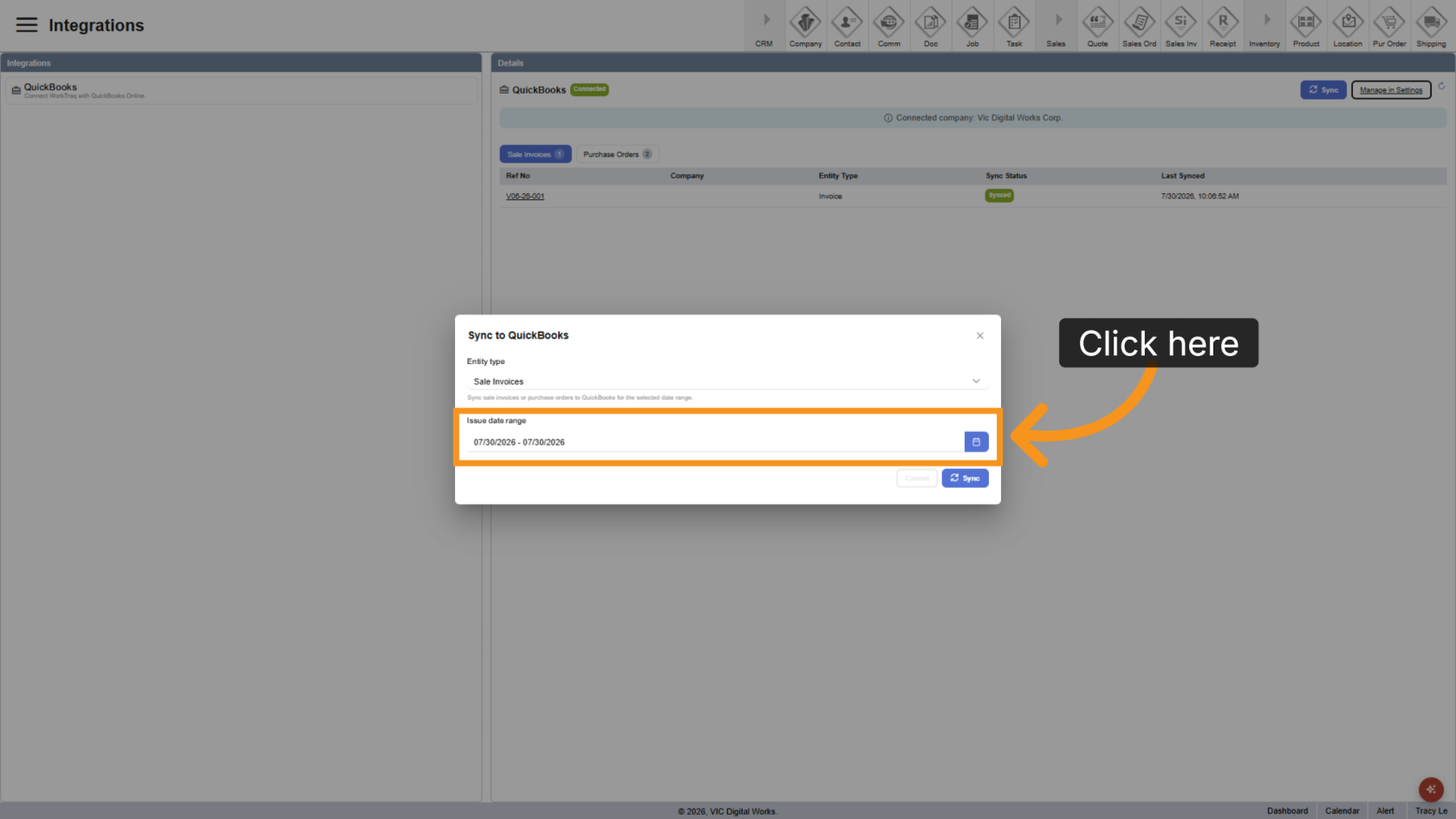Open the Sales Inv module icon
Screen dimensions: 1456x819
pyautogui.click(x=1180, y=27)
